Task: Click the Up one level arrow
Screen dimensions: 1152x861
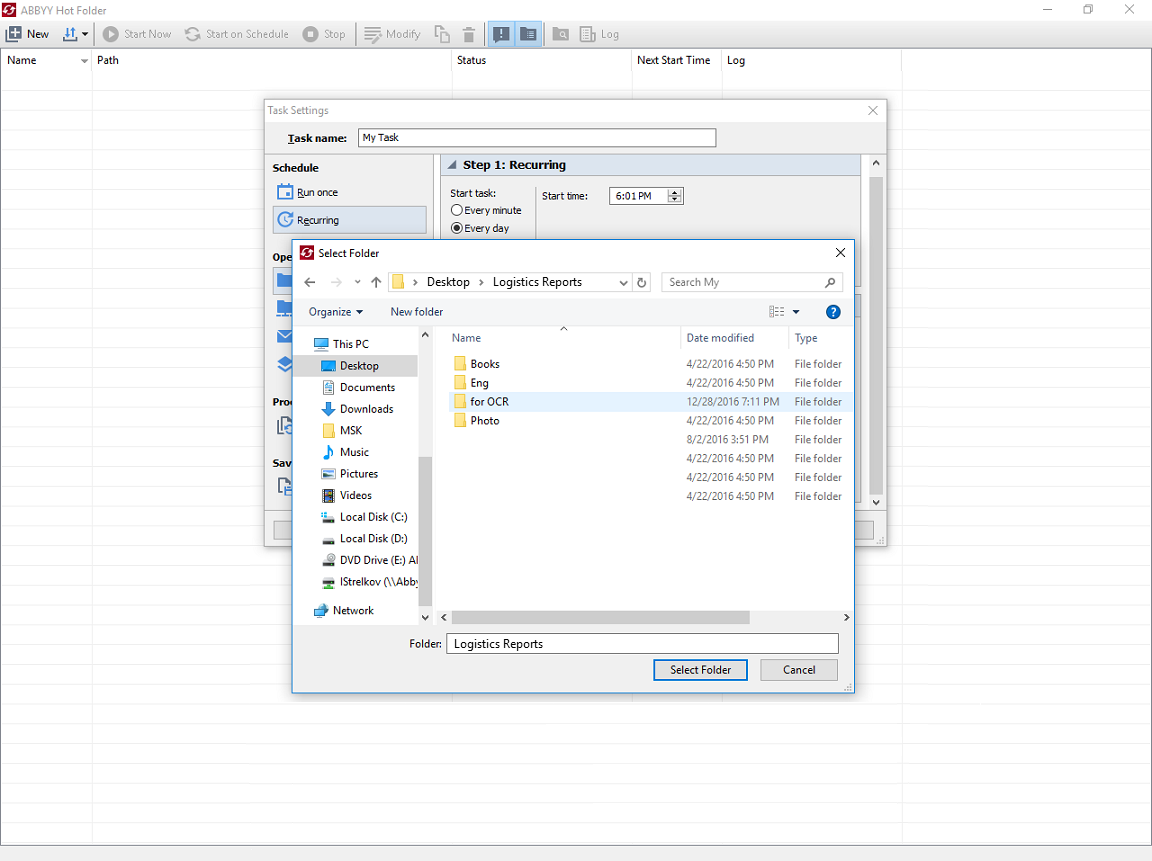Action: (x=376, y=282)
